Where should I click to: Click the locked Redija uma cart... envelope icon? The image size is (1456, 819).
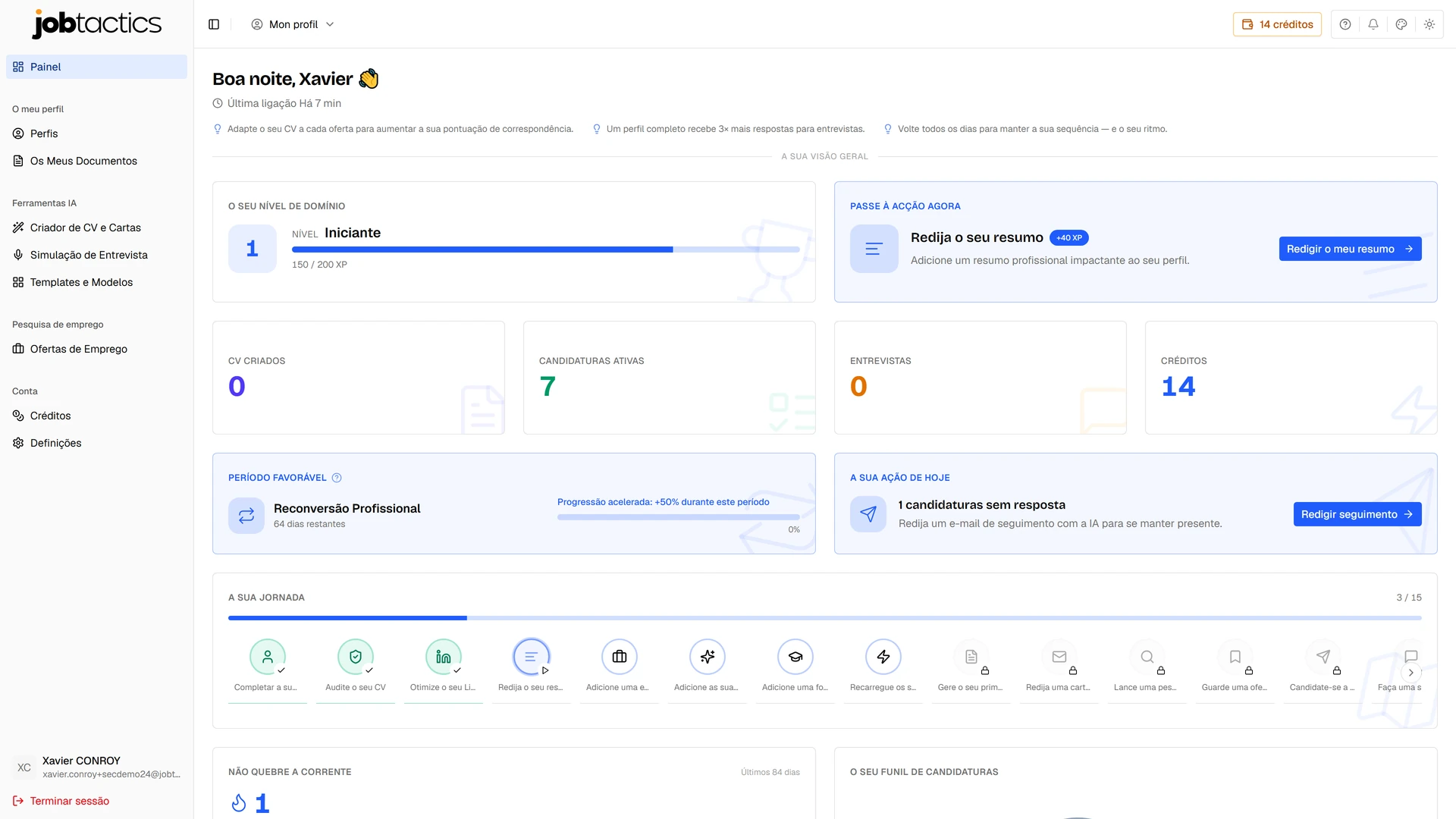pos(1059,657)
